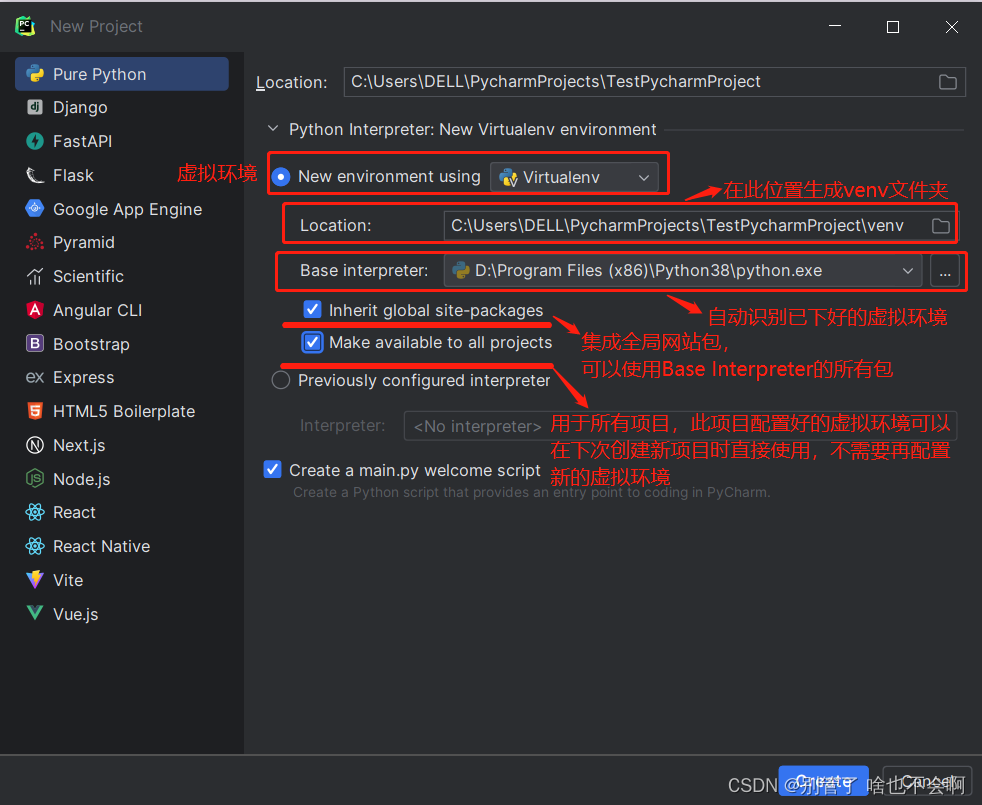This screenshot has width=982, height=805.
Task: Toggle Create a main.py welcome script
Action: pos(272,469)
